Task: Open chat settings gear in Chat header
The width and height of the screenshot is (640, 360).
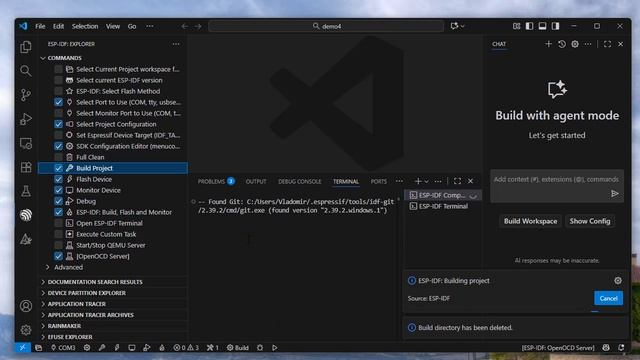Action: tap(575, 44)
